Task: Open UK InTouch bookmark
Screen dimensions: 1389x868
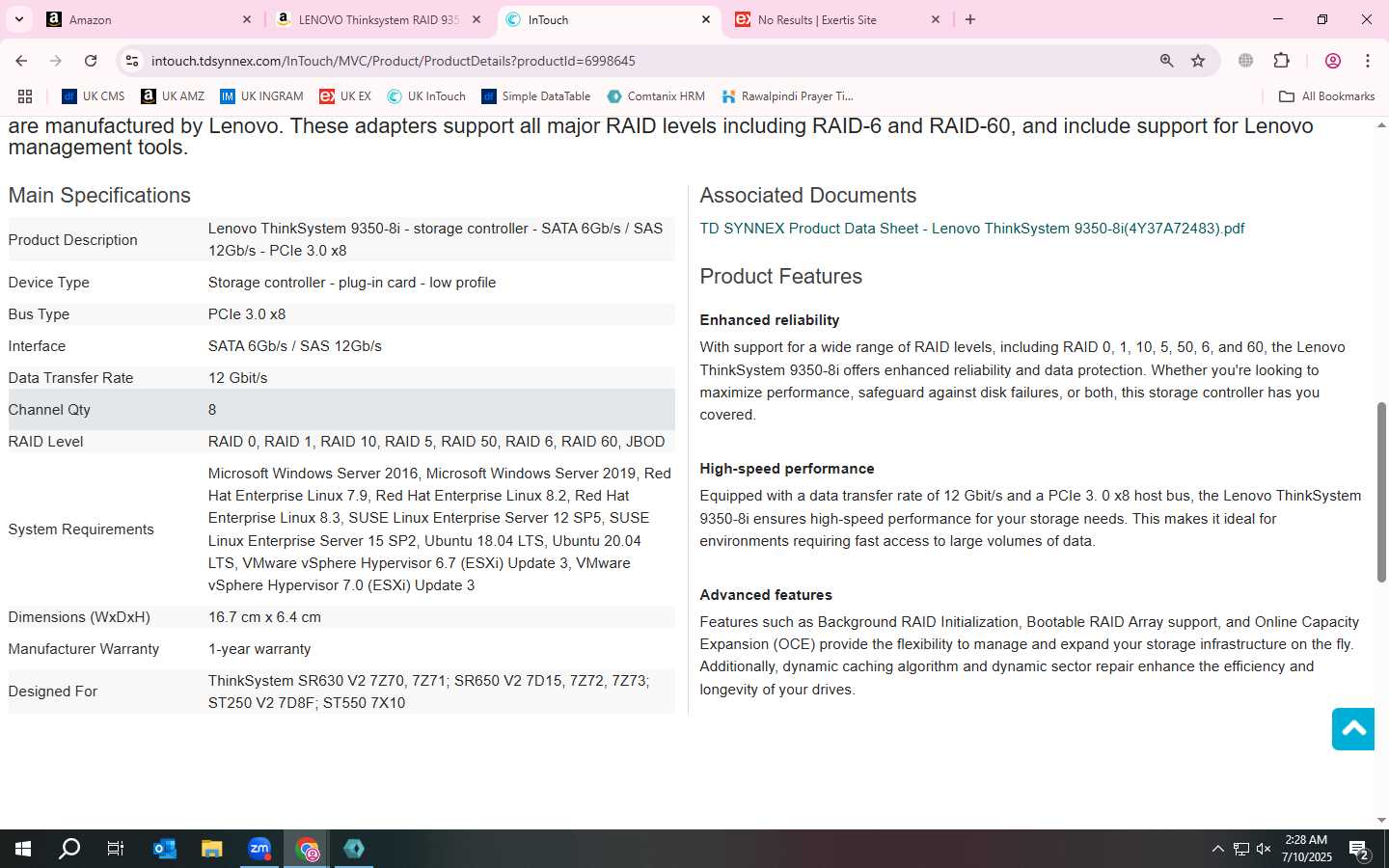Action: coord(426,96)
